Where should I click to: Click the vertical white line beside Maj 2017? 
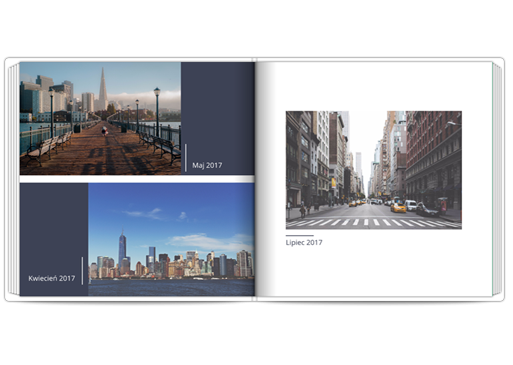pyautogui.click(x=186, y=158)
